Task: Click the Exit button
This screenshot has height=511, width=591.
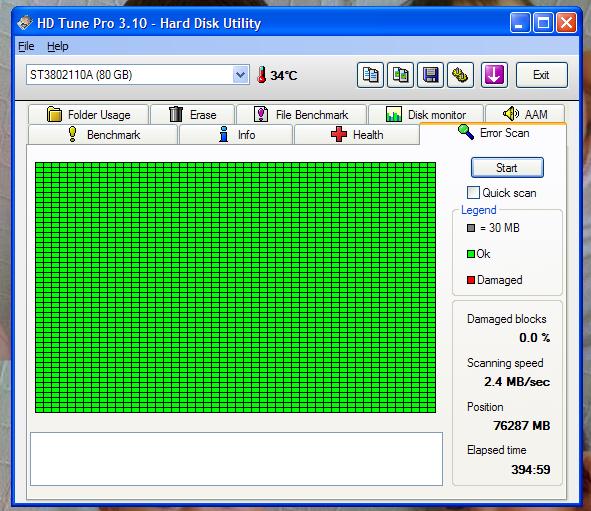Action: [541, 75]
